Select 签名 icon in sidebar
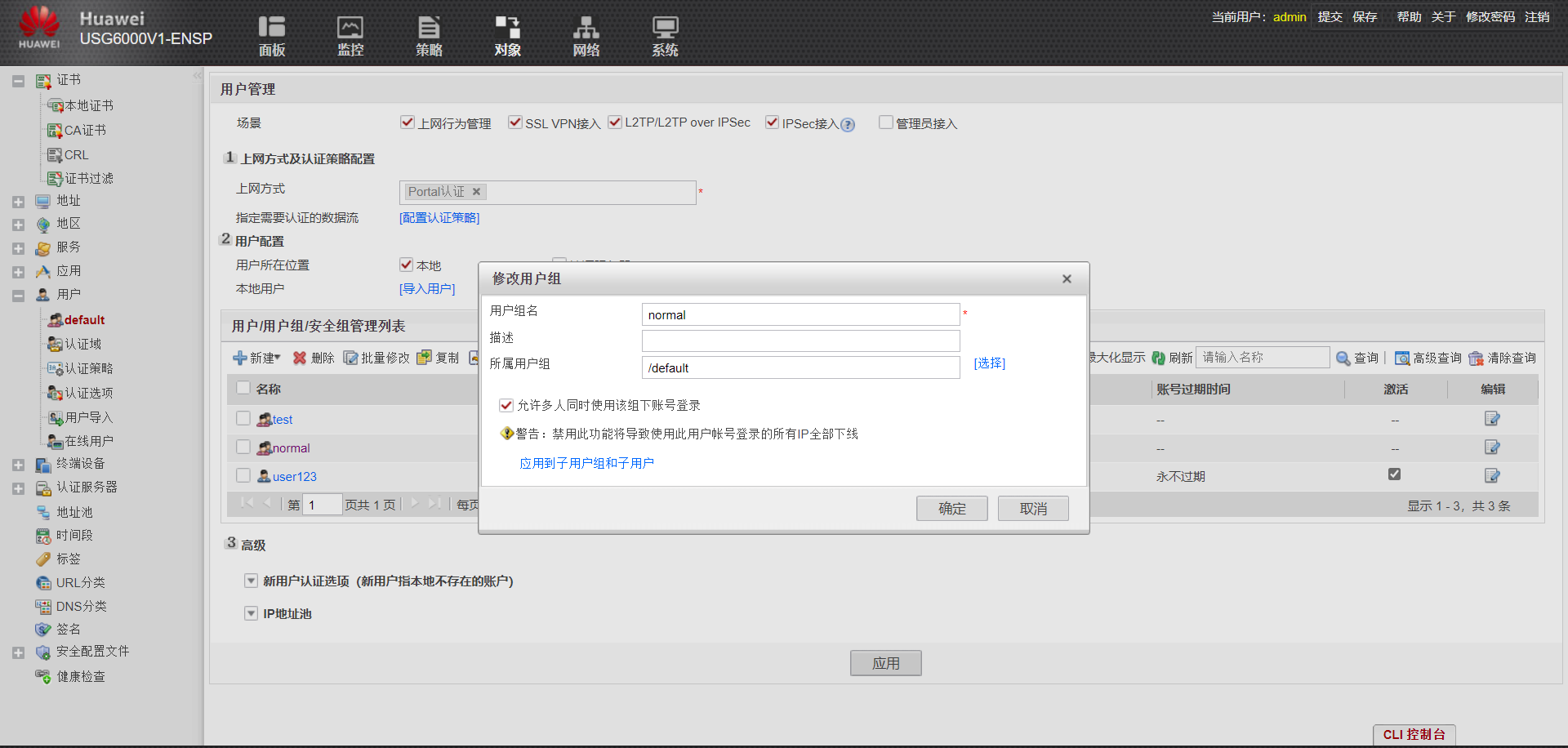Image resolution: width=1568 pixels, height=748 pixels. point(43,630)
